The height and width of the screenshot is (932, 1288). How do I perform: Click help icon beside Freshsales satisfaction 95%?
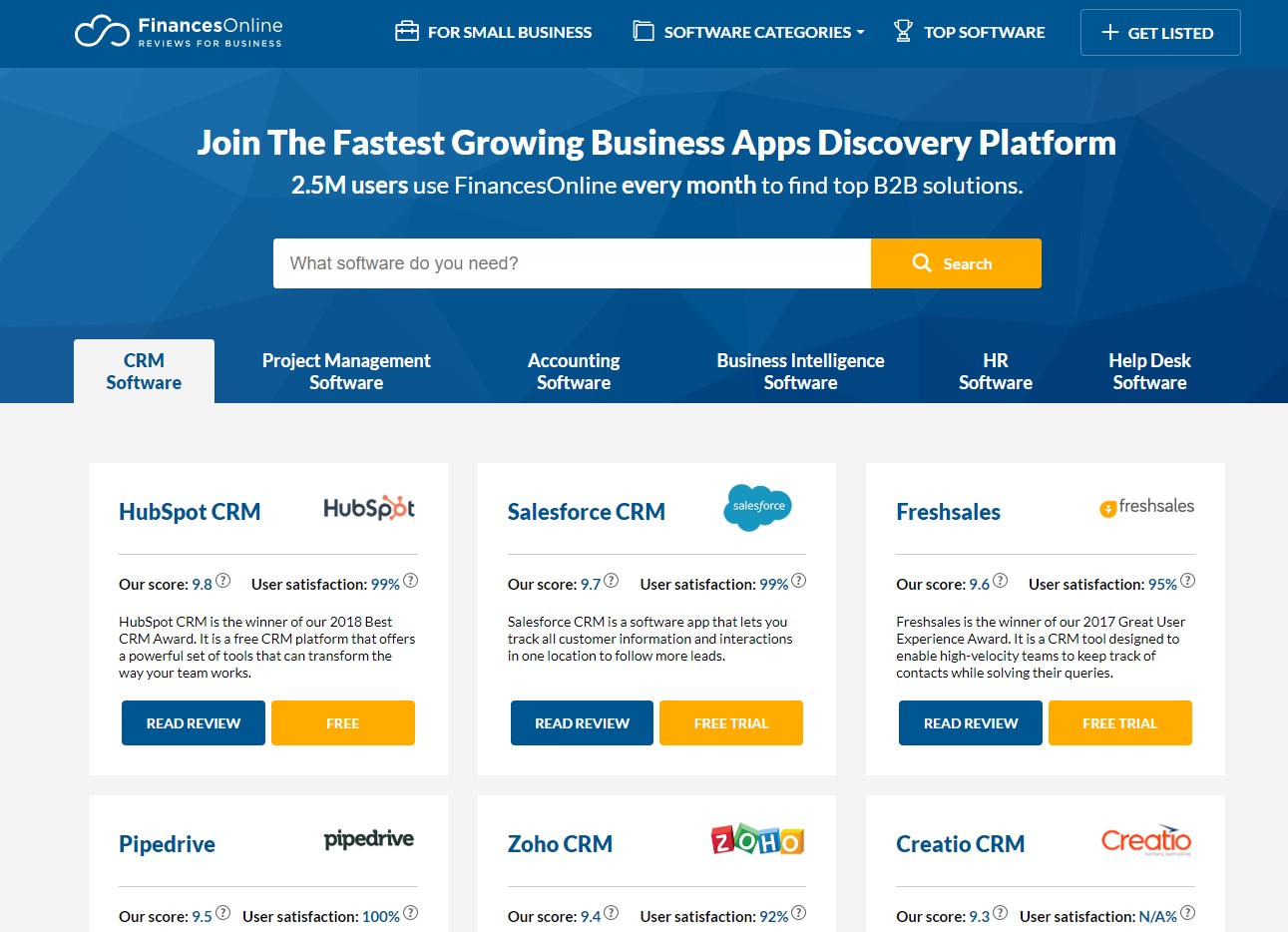[1187, 581]
